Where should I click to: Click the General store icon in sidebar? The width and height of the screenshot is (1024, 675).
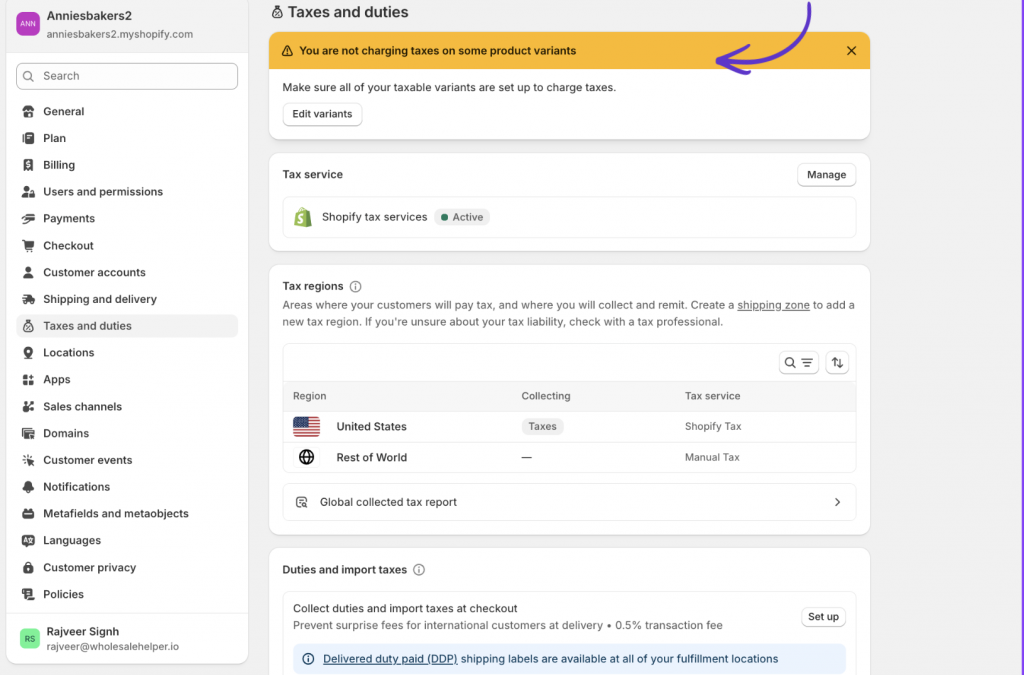[28, 112]
